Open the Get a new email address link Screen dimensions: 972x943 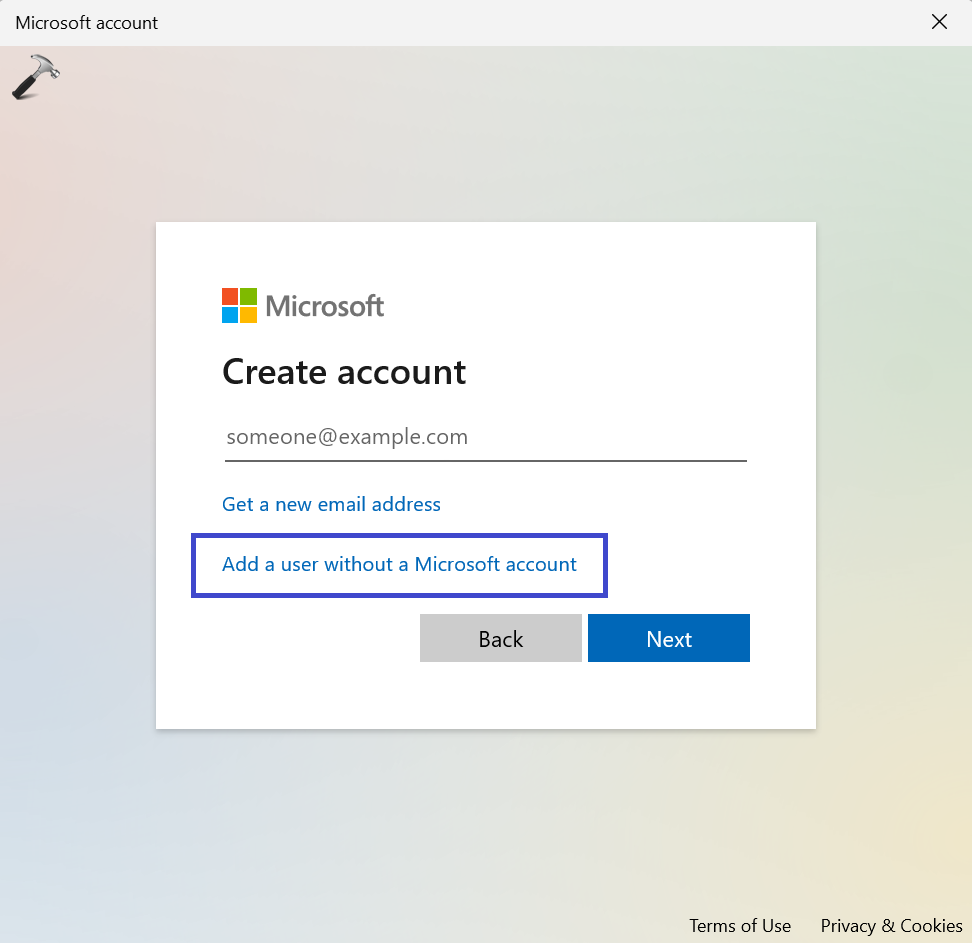331,504
